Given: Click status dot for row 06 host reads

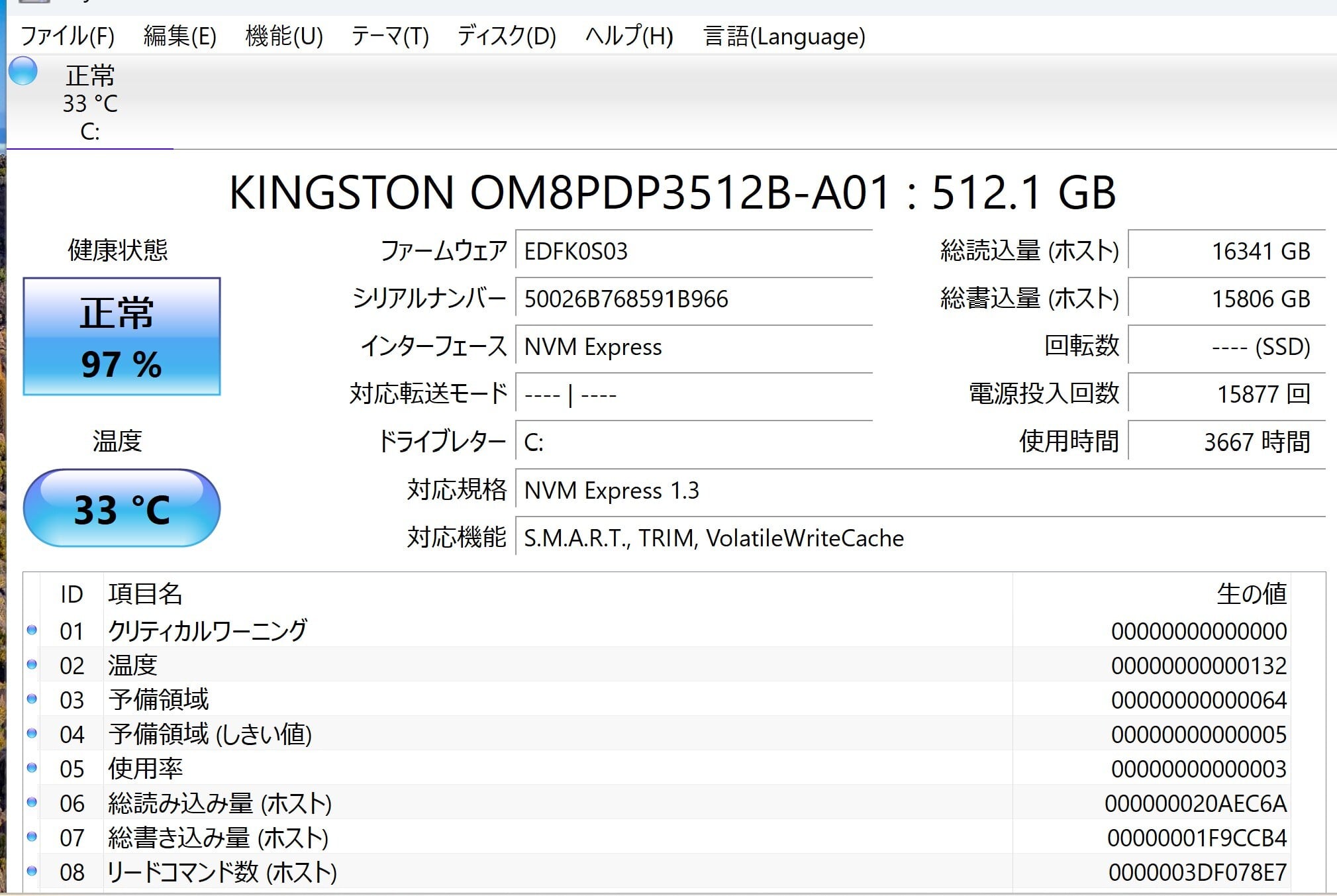Looking at the screenshot, I should [32, 802].
